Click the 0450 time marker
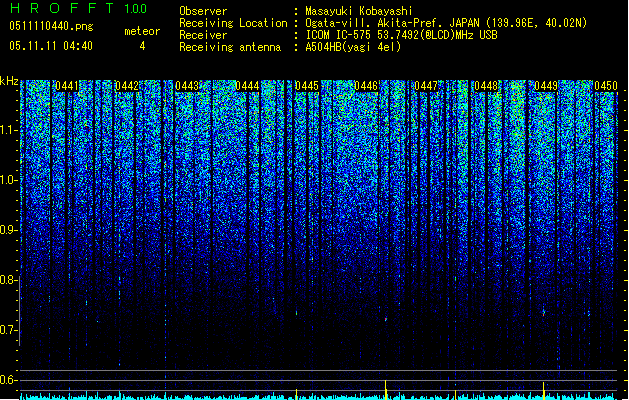Viewport: 629px width, 400px height. 606,86
